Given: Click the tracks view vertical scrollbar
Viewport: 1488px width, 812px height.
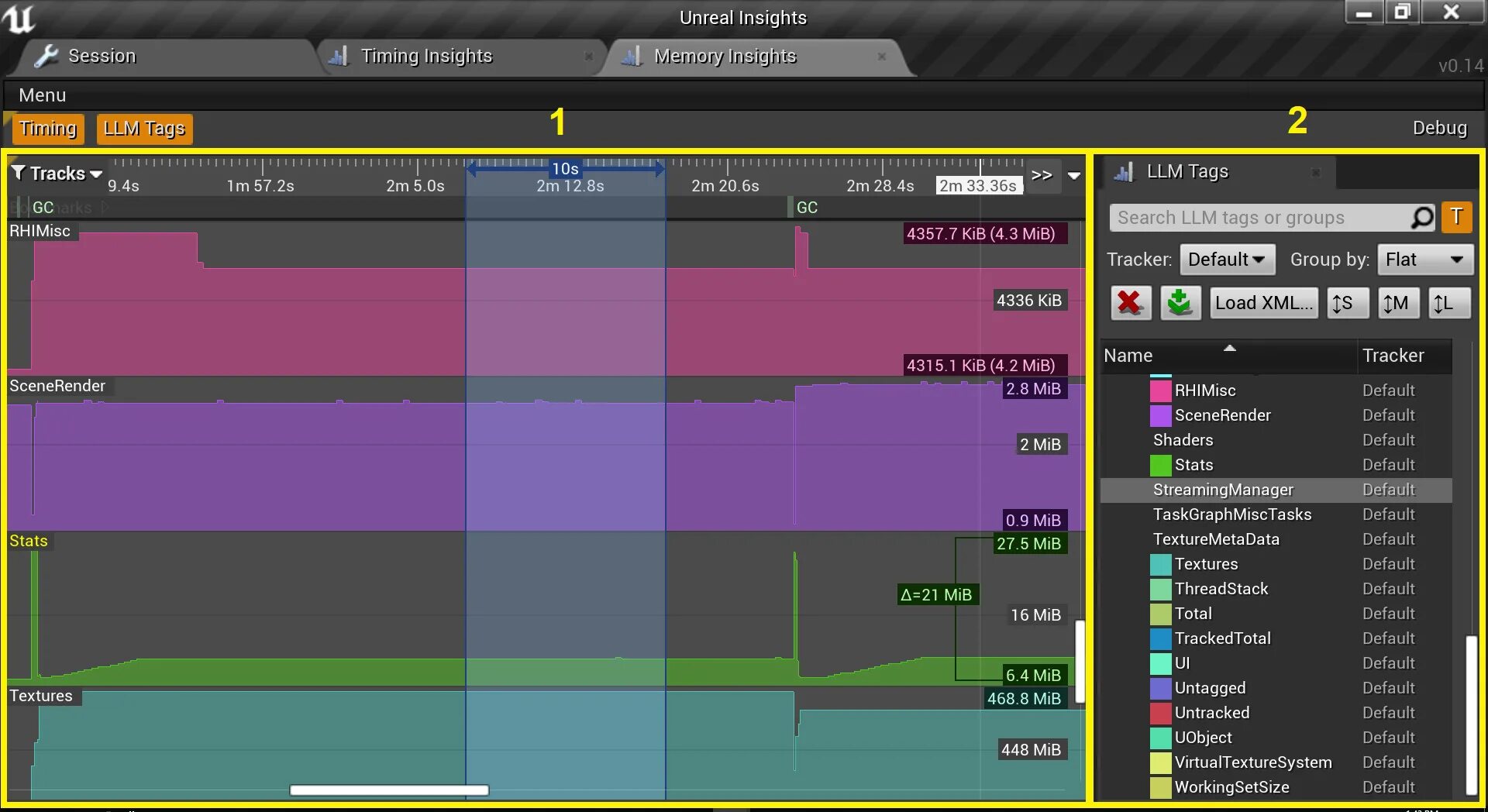Looking at the screenshot, I should (x=1080, y=661).
